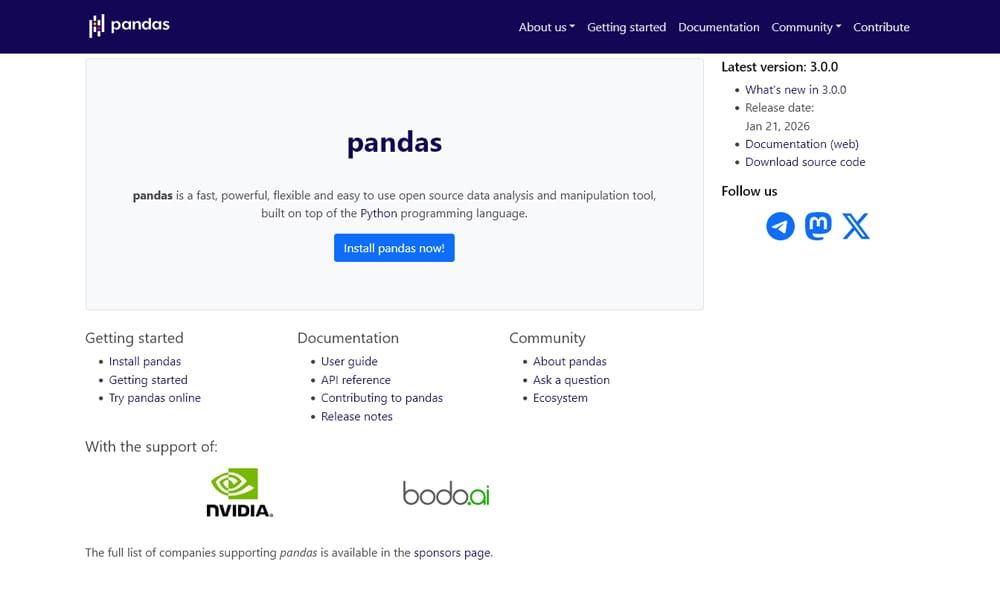Select Documentation in the top navigation
The image size is (1000, 600).
[x=719, y=27]
